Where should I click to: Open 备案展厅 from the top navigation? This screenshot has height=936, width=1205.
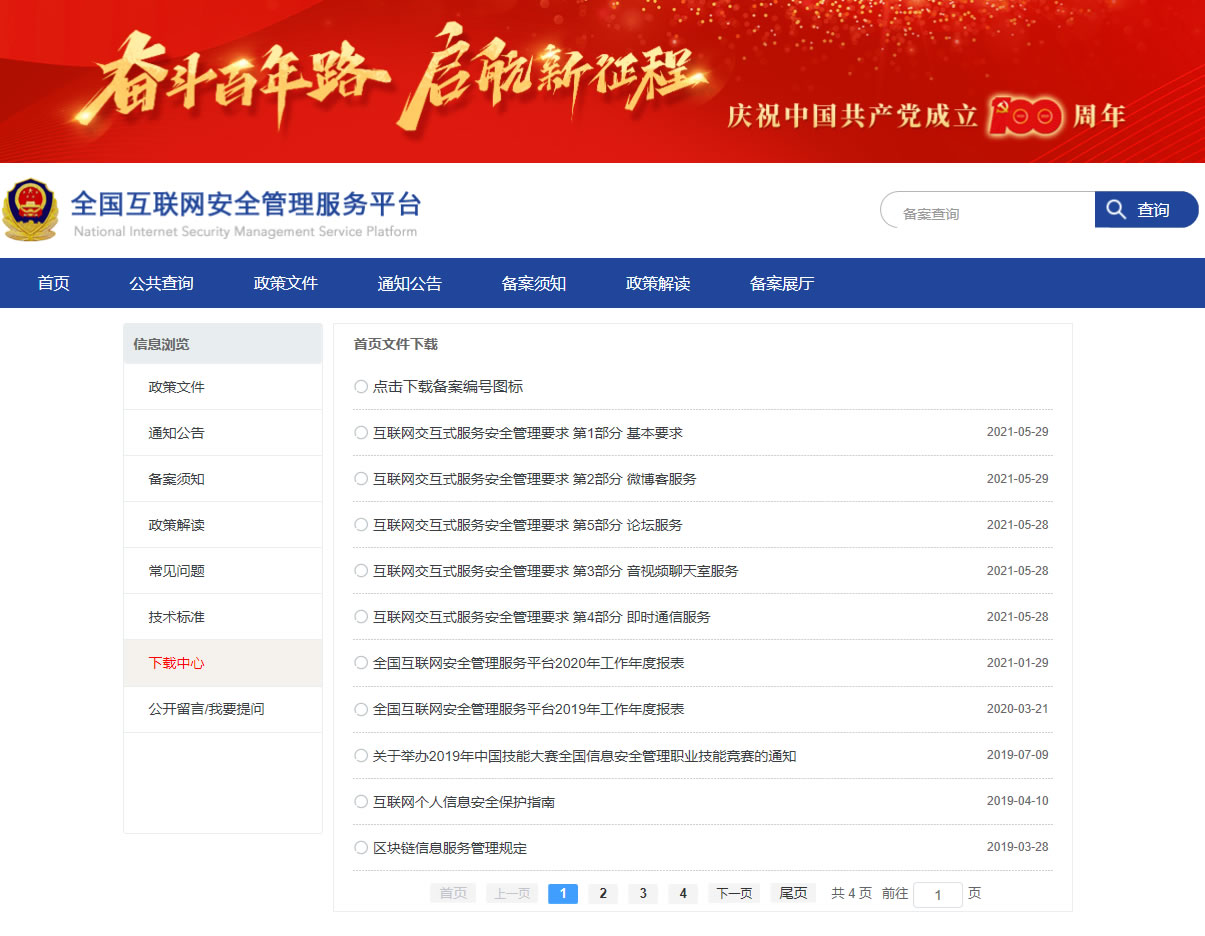click(x=781, y=284)
